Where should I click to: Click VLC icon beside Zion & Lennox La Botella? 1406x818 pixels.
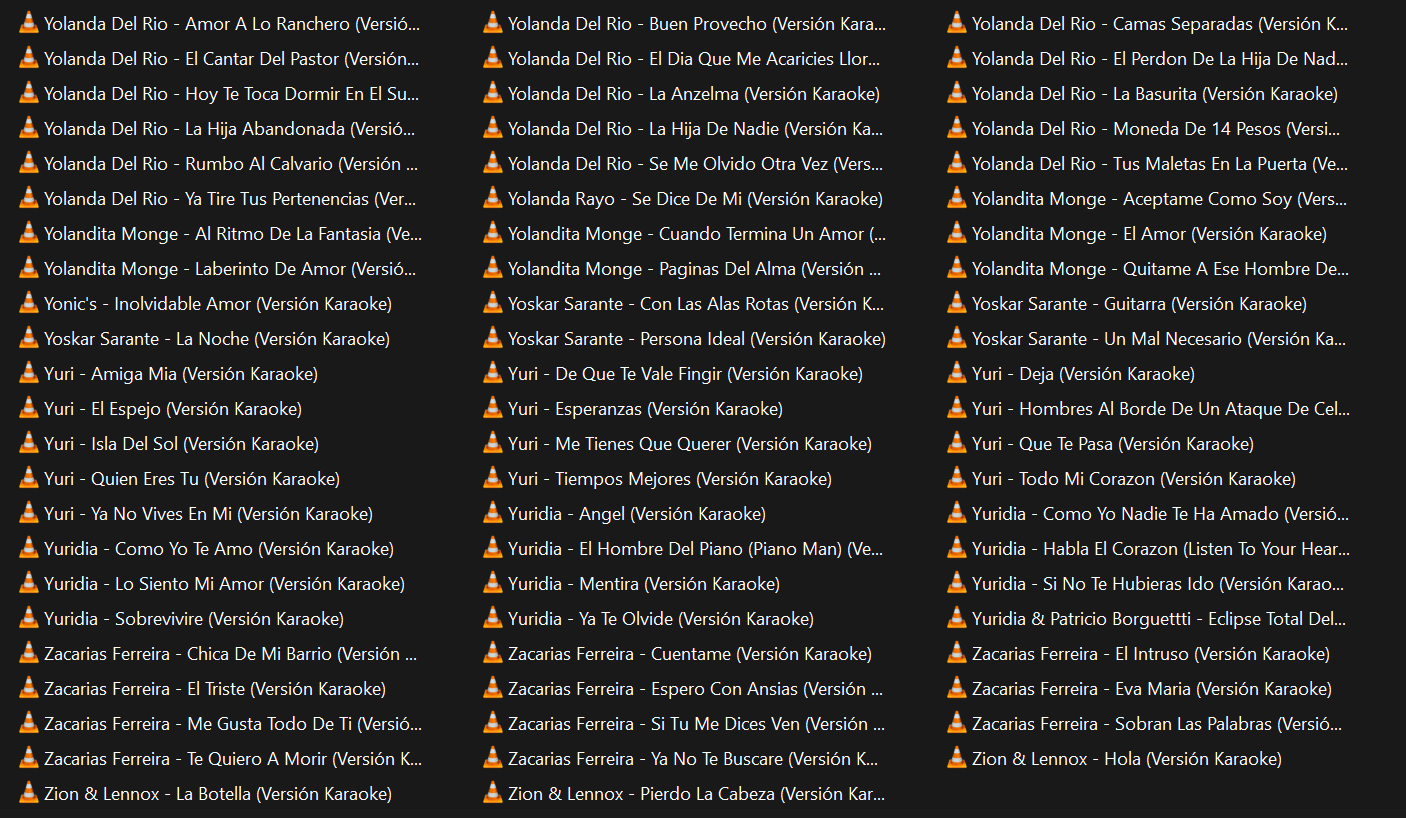(29, 793)
